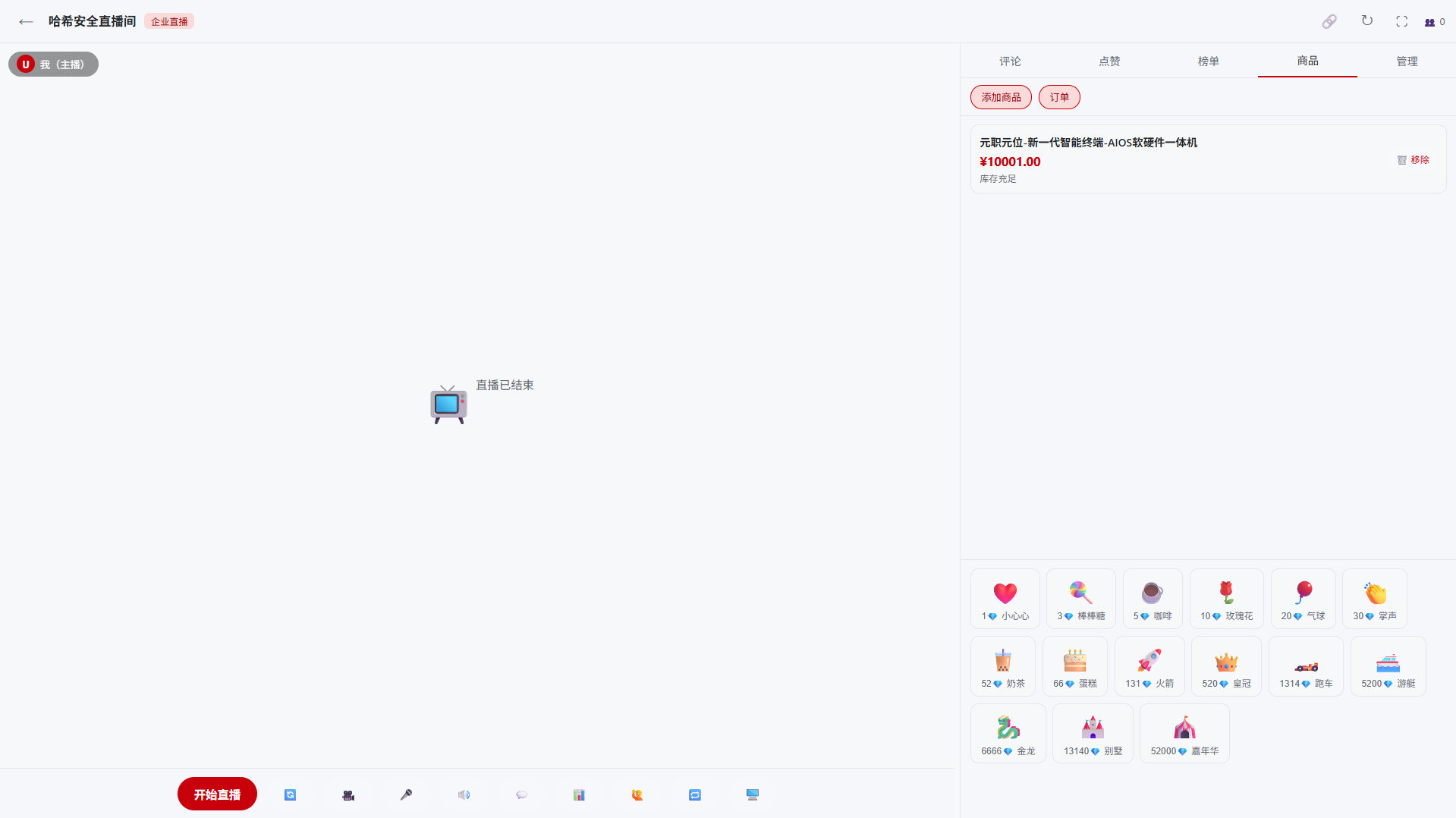
Task: Send the 游艇 yacht gift
Action: tap(1388, 666)
